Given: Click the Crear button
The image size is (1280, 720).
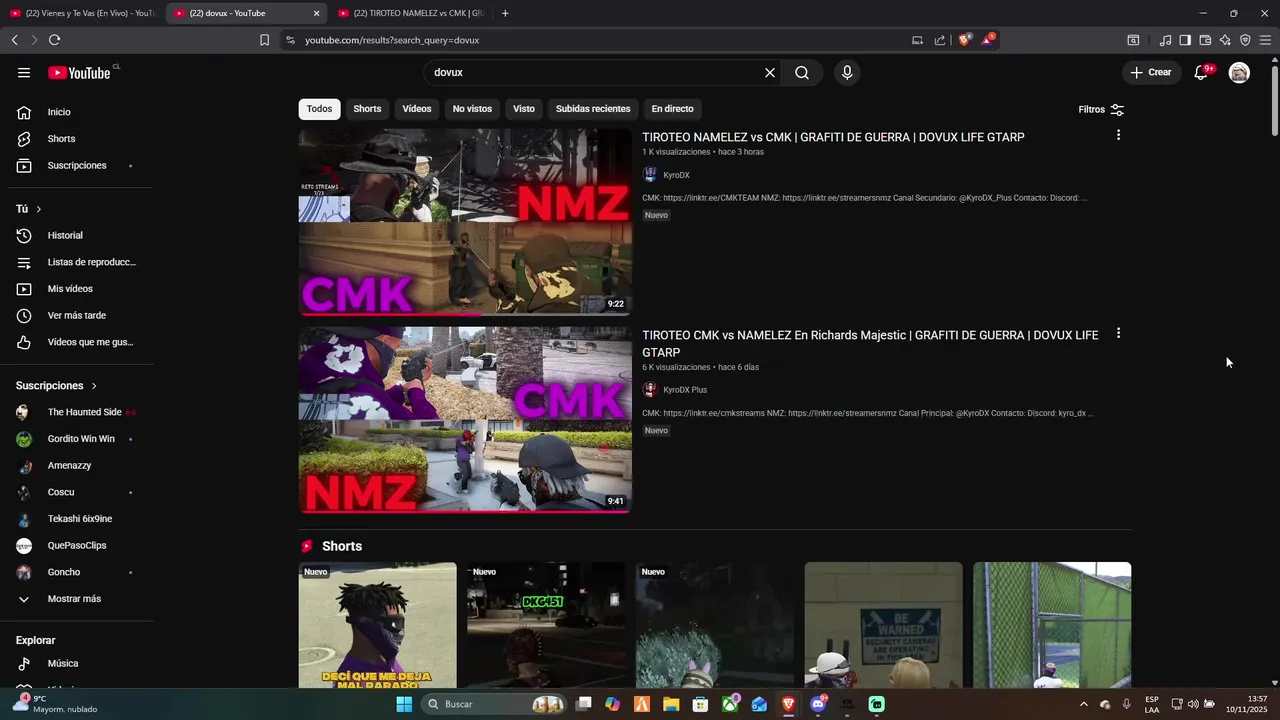Looking at the screenshot, I should 1151,73.
